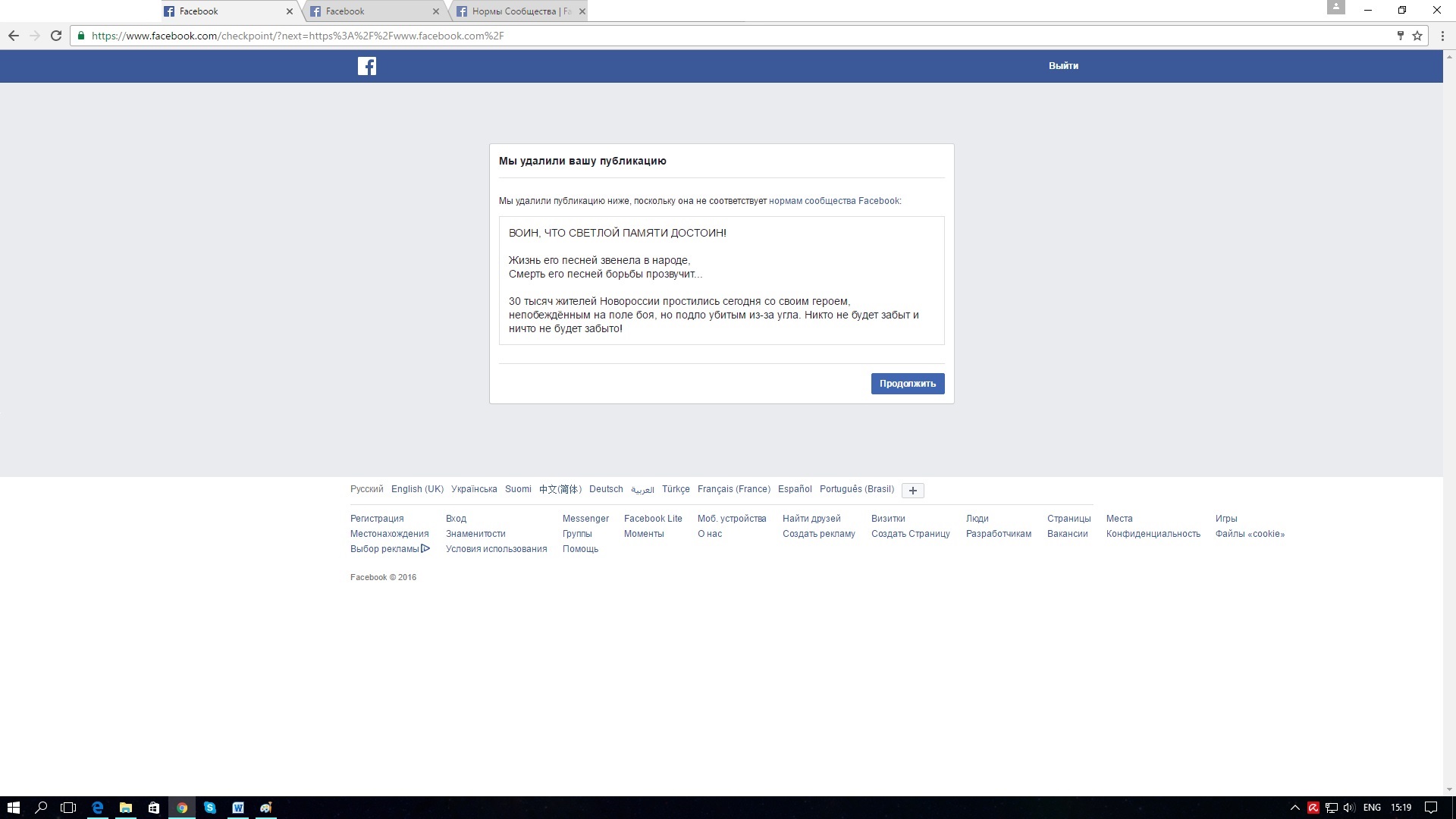The height and width of the screenshot is (819, 1456).
Task: Choose Українська language
Action: tap(474, 489)
